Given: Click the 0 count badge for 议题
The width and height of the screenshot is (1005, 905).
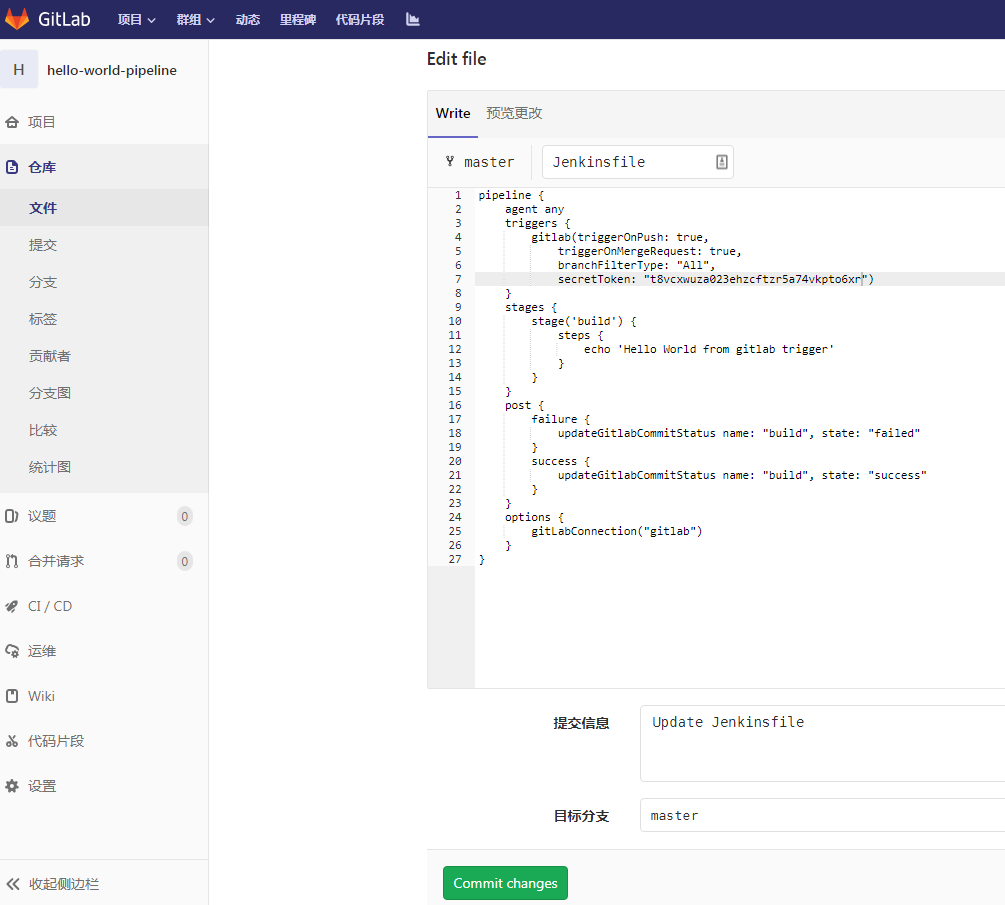Looking at the screenshot, I should click(x=185, y=516).
